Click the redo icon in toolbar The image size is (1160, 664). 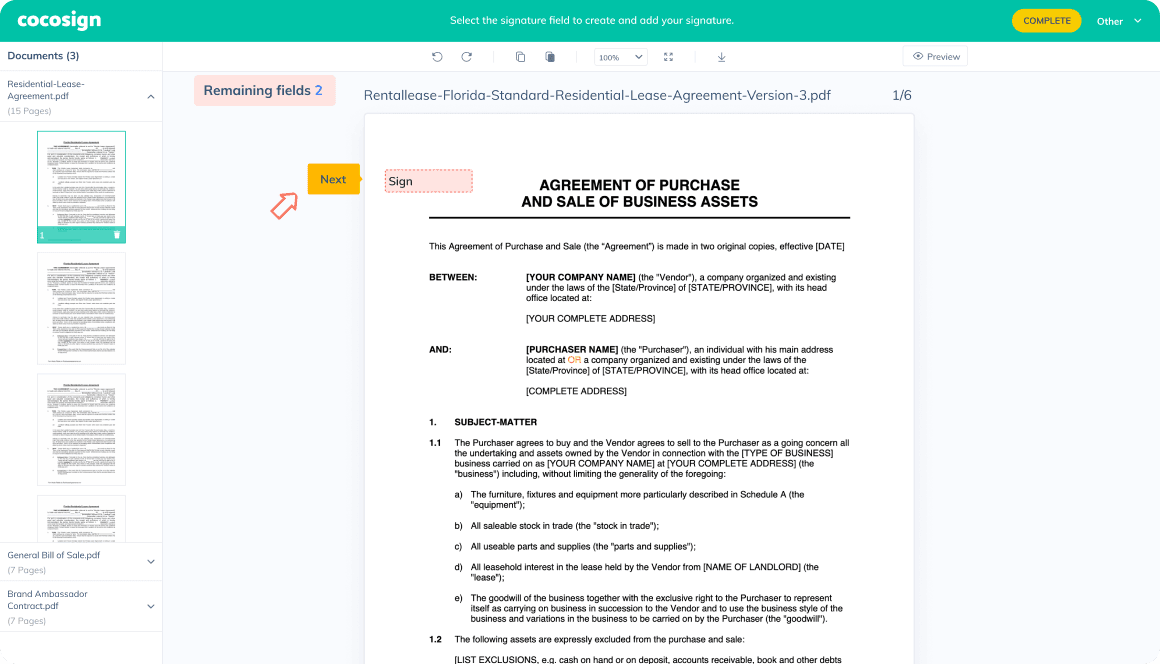pyautogui.click(x=466, y=57)
